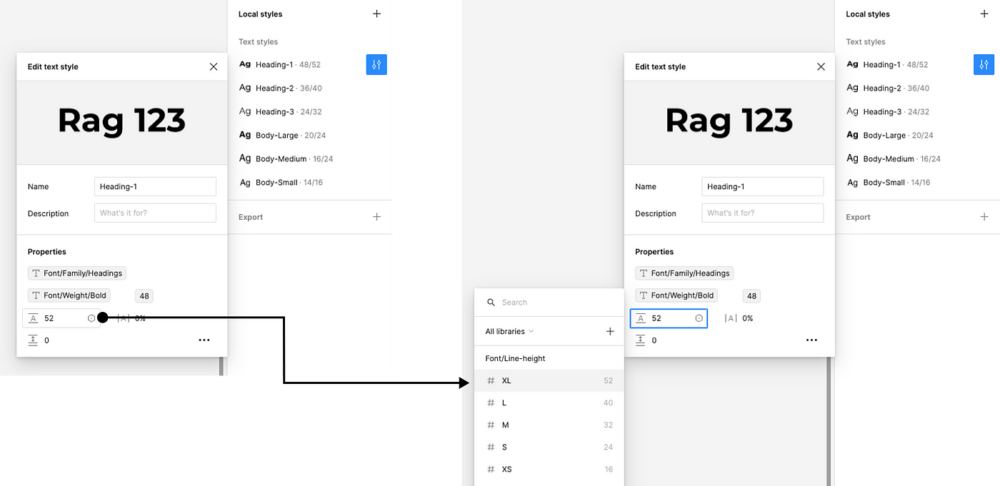Click the paragraph spacing icon in right panel
This screenshot has height=486, width=1000.
640,341
